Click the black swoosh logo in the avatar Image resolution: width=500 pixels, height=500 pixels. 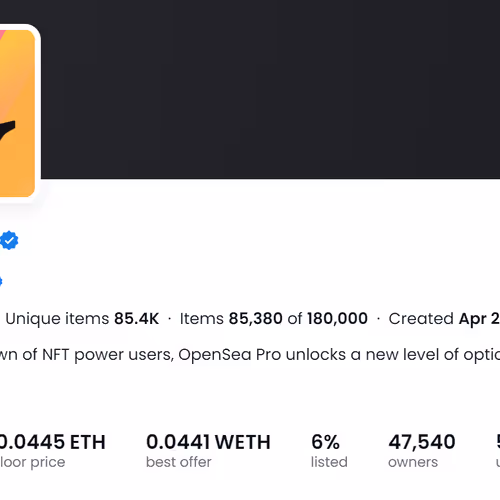7,131
